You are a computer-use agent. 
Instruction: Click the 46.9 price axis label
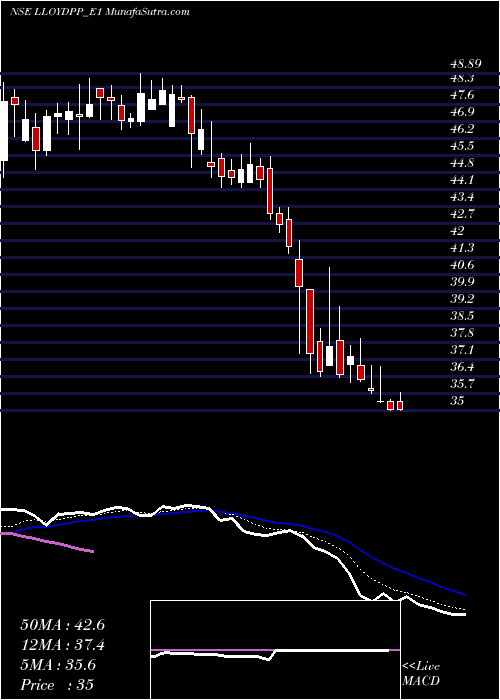462,112
